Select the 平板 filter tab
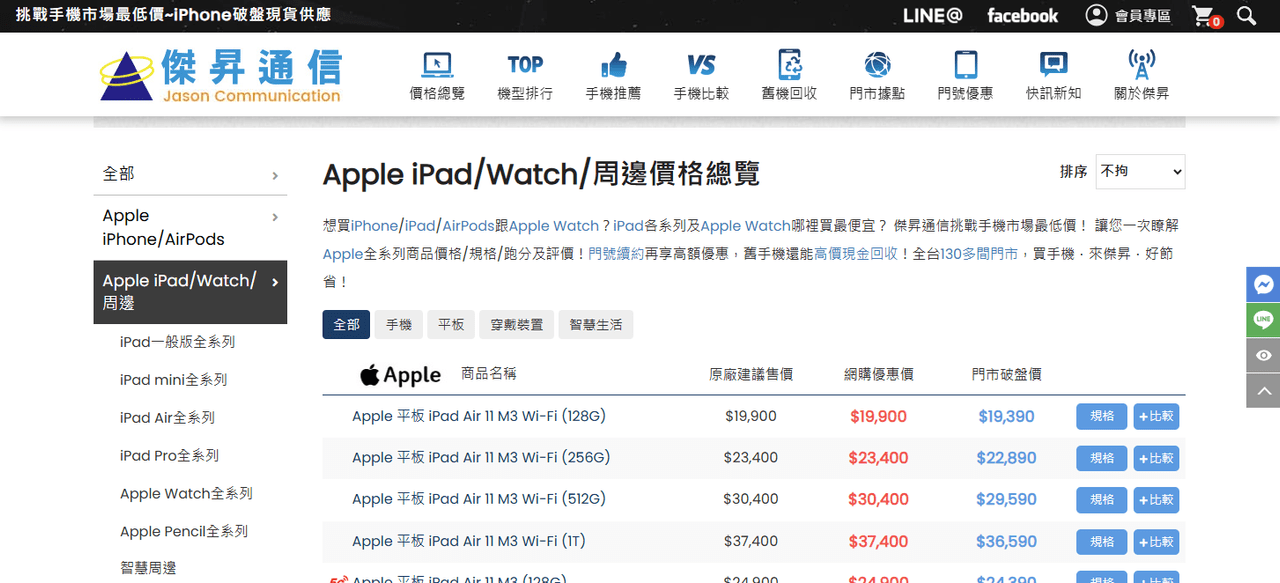 click(x=451, y=325)
